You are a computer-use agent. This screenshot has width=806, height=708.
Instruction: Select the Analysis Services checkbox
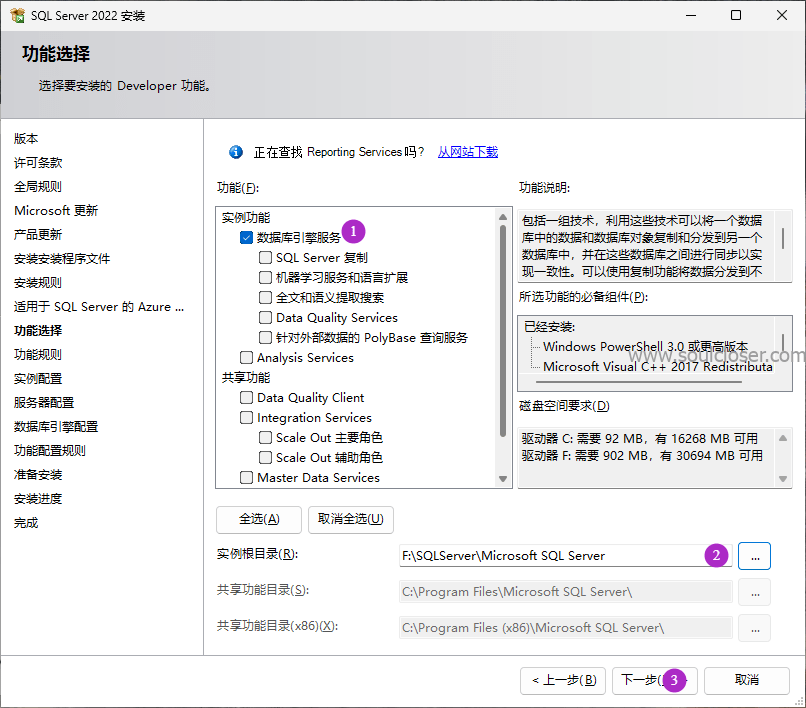click(x=246, y=357)
